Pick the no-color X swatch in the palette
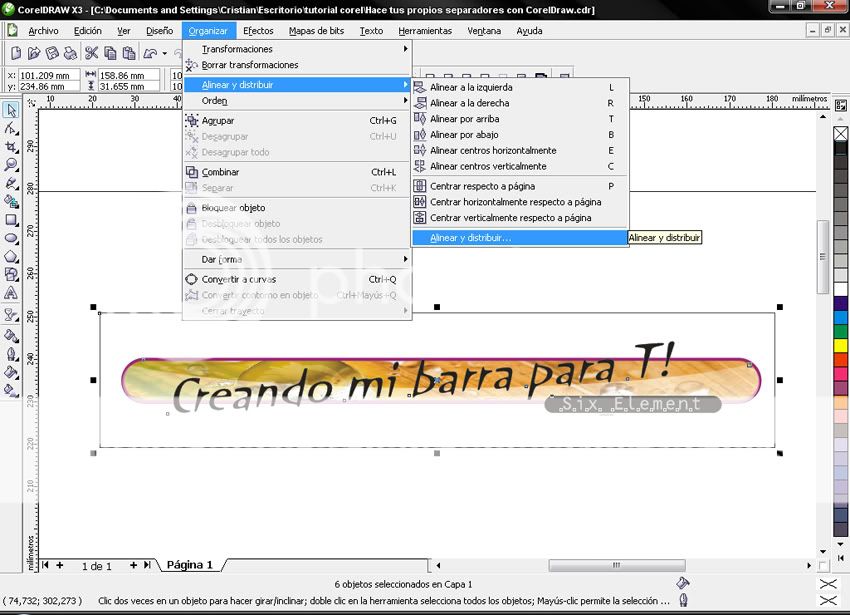The width and height of the screenshot is (850, 615). pyautogui.click(x=841, y=133)
